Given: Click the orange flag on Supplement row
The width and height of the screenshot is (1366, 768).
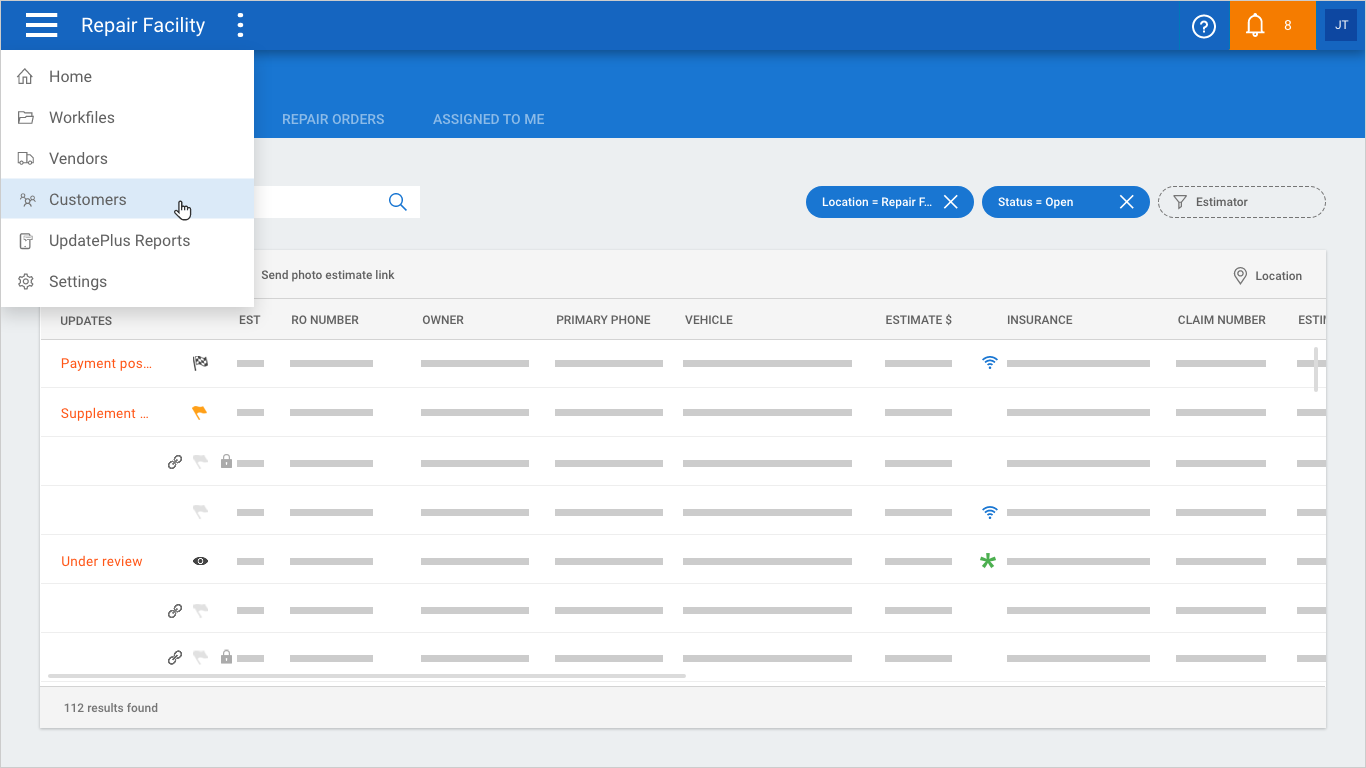Looking at the screenshot, I should (x=200, y=412).
